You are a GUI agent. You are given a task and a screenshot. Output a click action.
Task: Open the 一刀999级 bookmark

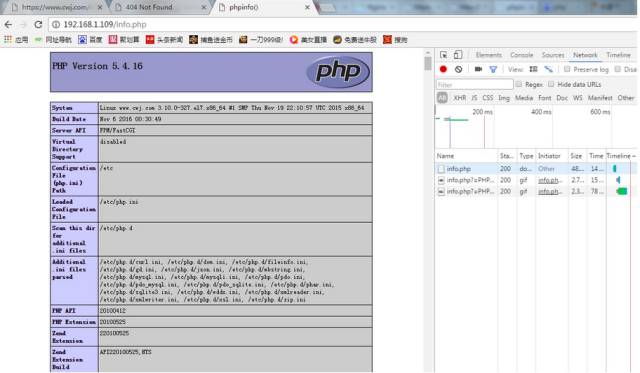(261, 40)
